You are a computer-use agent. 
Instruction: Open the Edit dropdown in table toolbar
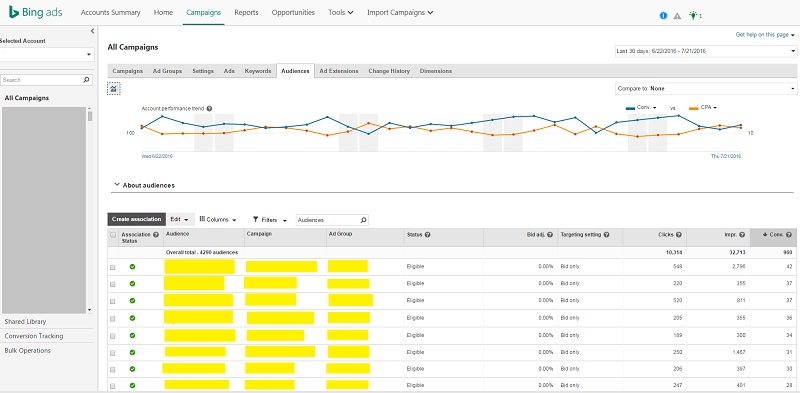(180, 219)
